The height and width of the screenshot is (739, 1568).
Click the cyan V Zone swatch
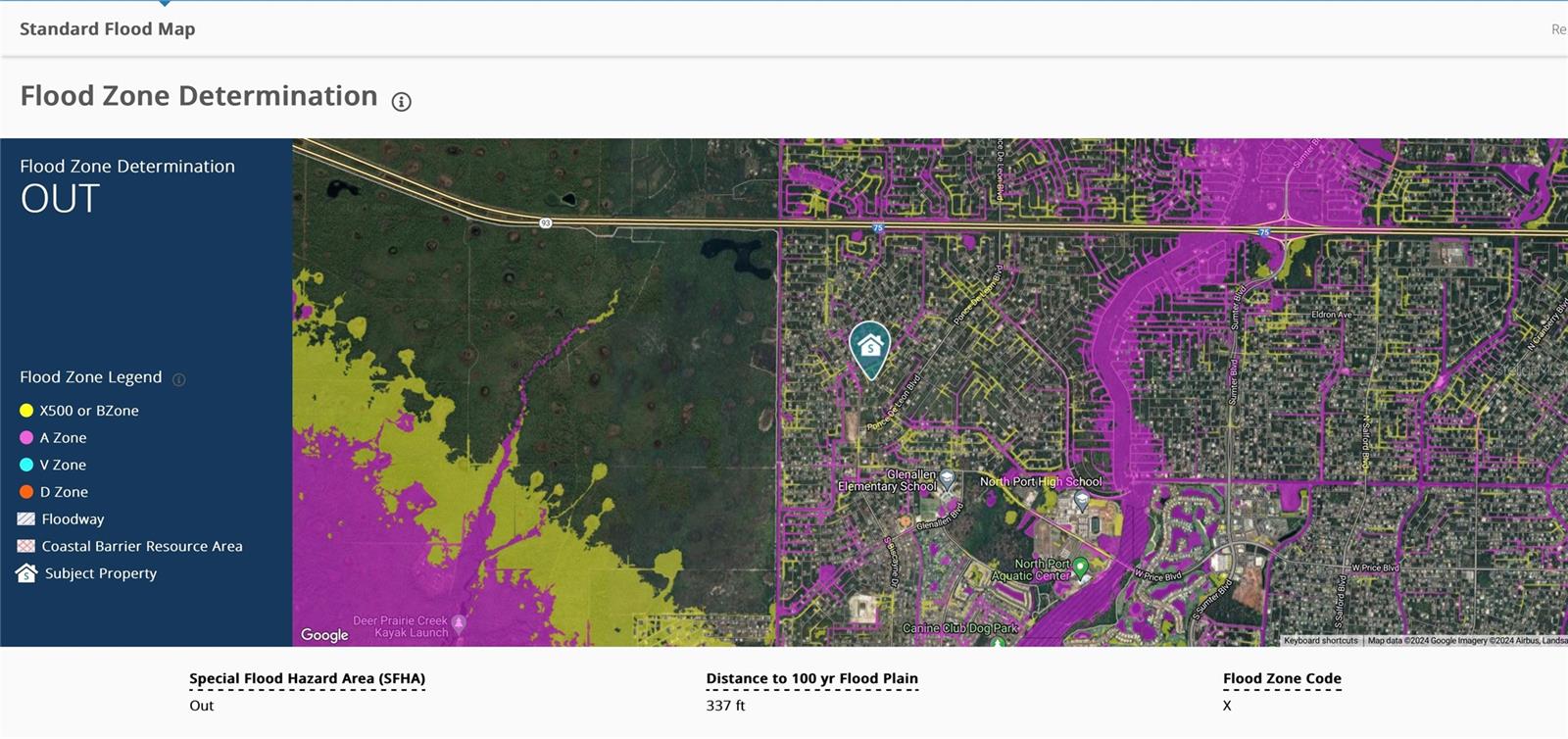(x=26, y=465)
